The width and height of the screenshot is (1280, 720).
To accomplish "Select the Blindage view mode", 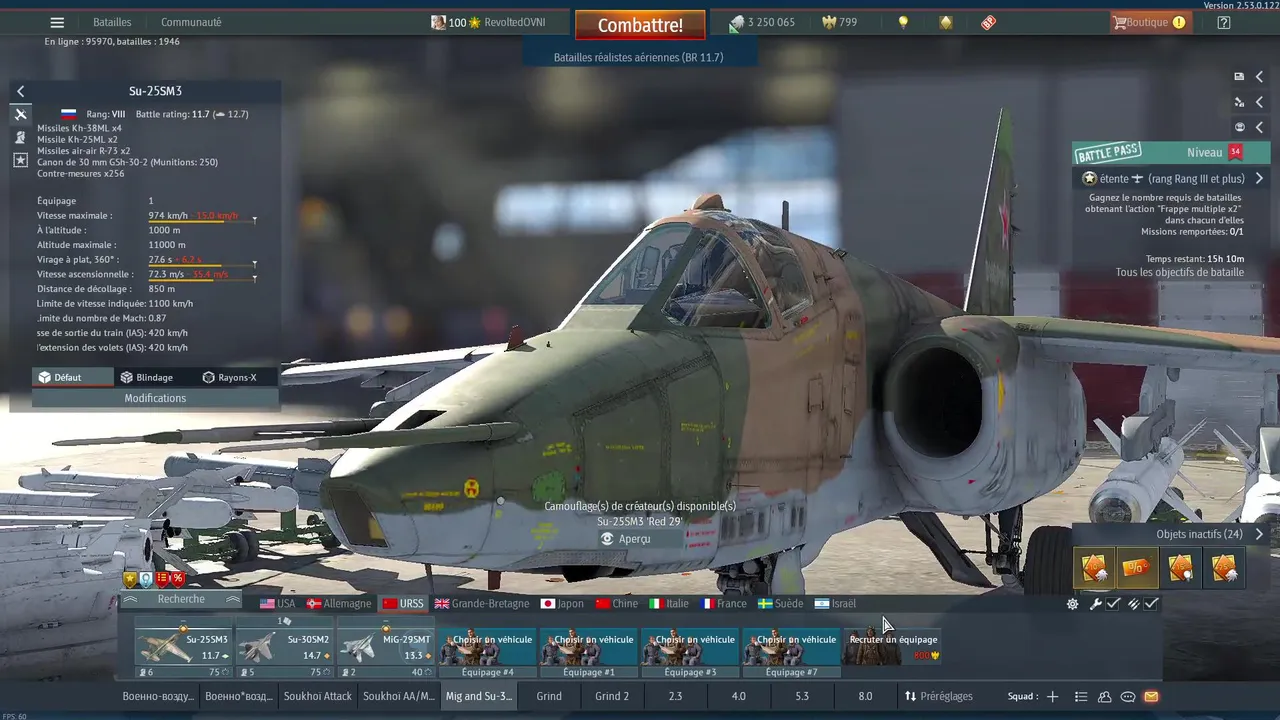I will pos(147,377).
